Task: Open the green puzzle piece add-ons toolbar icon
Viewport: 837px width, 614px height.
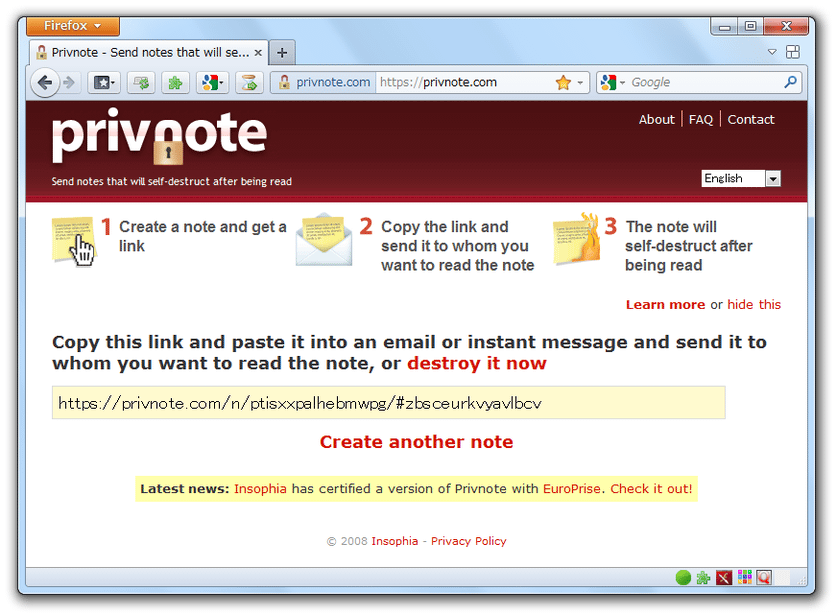Action: [x=176, y=83]
